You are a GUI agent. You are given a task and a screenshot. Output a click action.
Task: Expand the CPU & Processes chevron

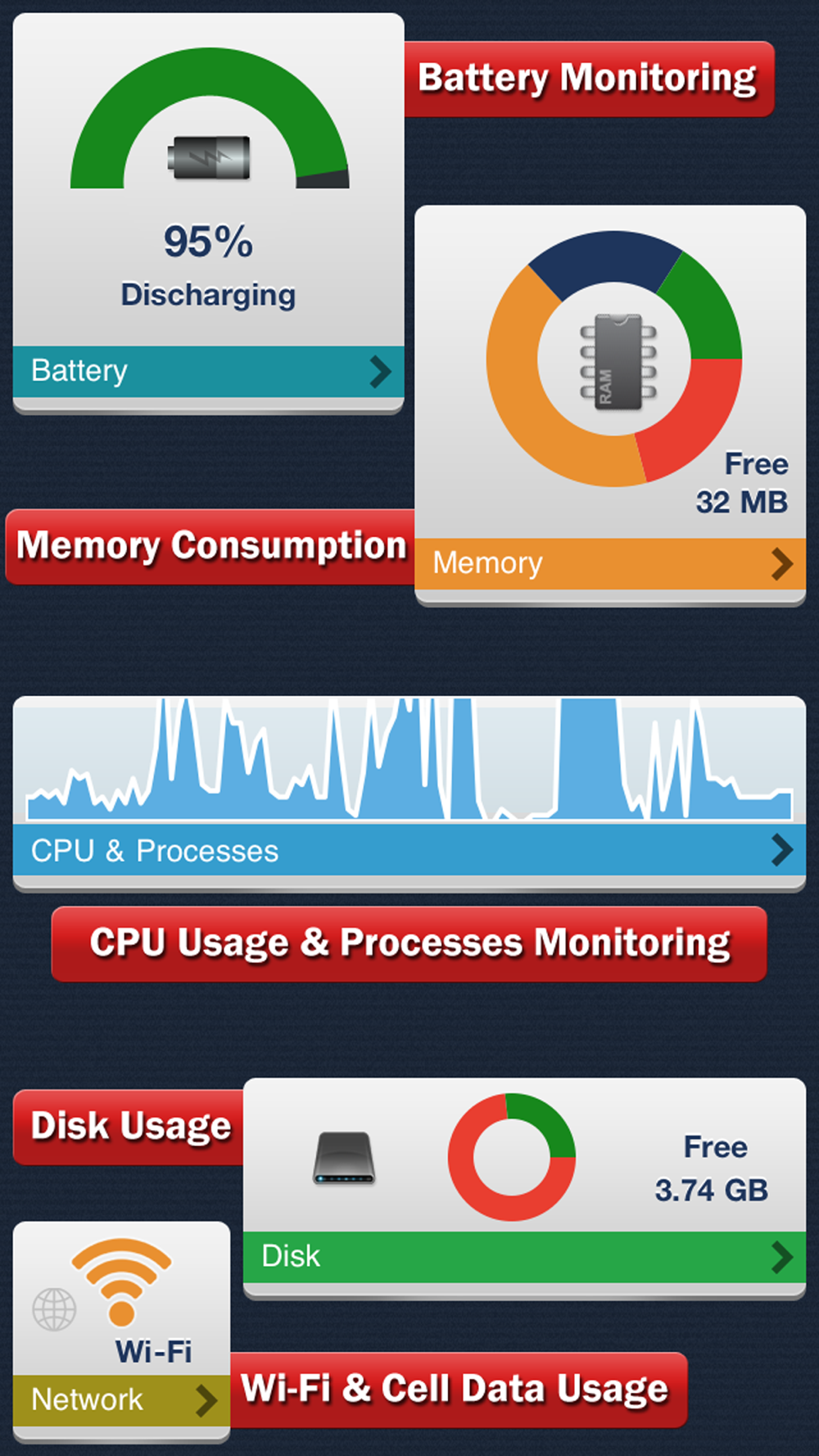click(782, 850)
